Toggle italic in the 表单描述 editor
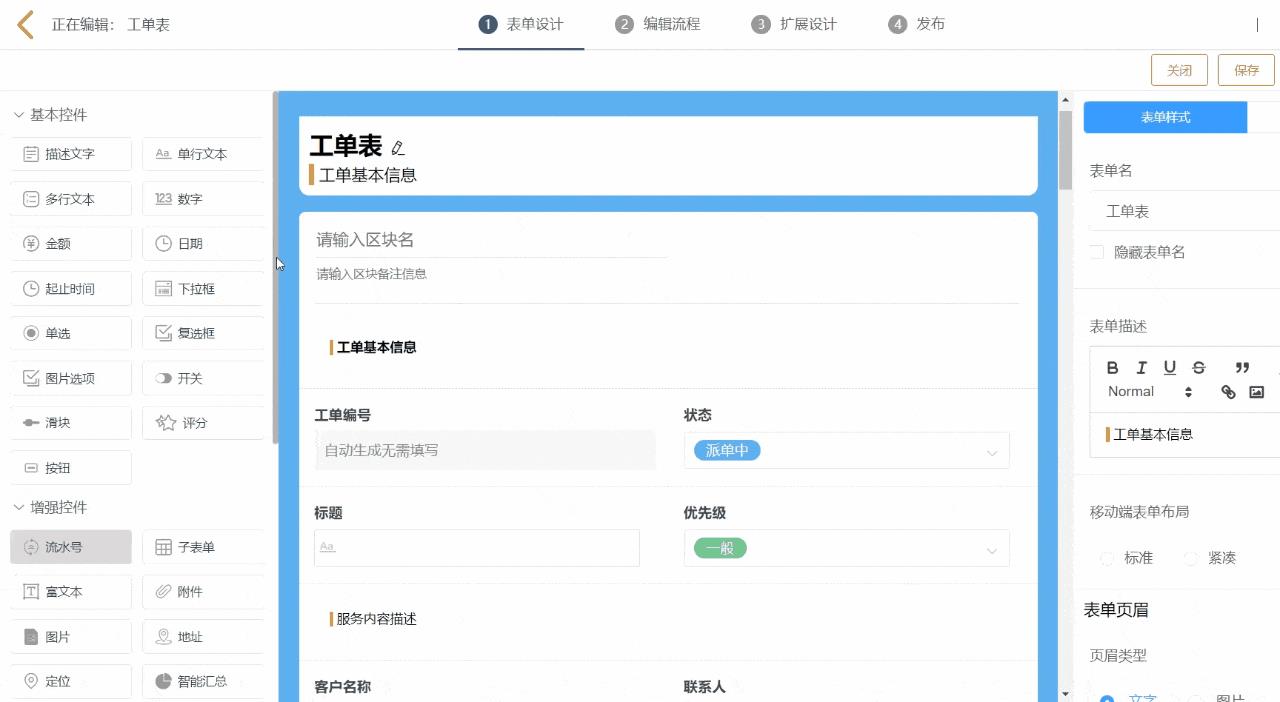Viewport: 1280px width, 702px height. (1141, 368)
